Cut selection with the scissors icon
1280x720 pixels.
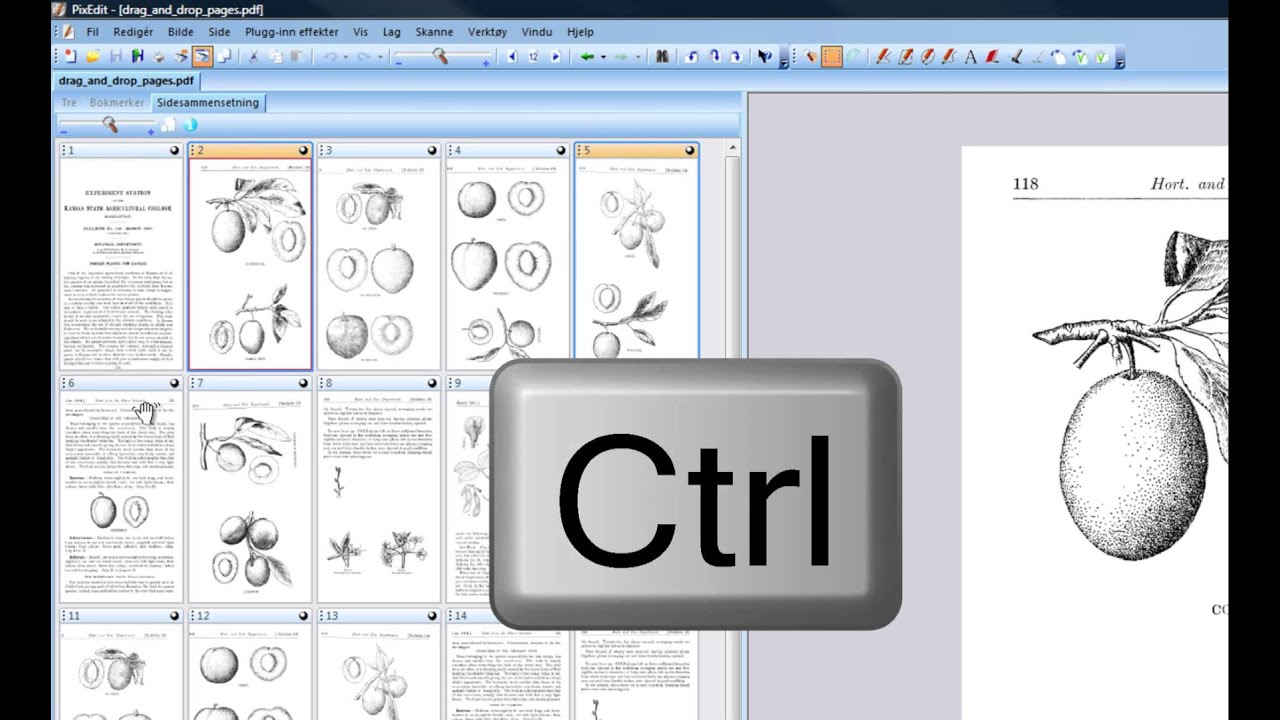253,57
